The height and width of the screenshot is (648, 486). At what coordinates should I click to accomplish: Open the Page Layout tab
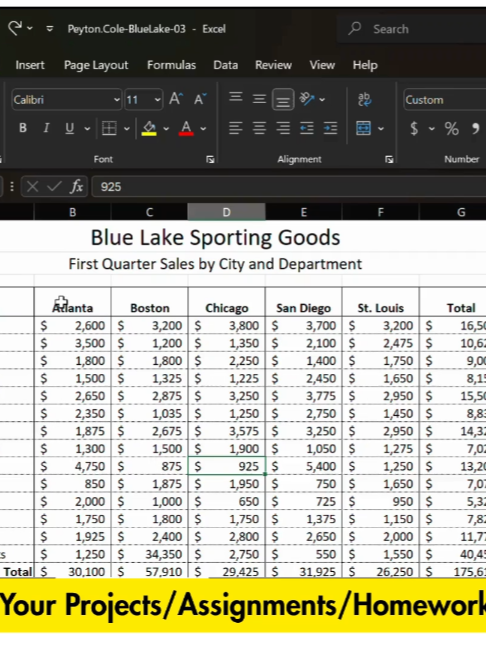click(x=96, y=65)
